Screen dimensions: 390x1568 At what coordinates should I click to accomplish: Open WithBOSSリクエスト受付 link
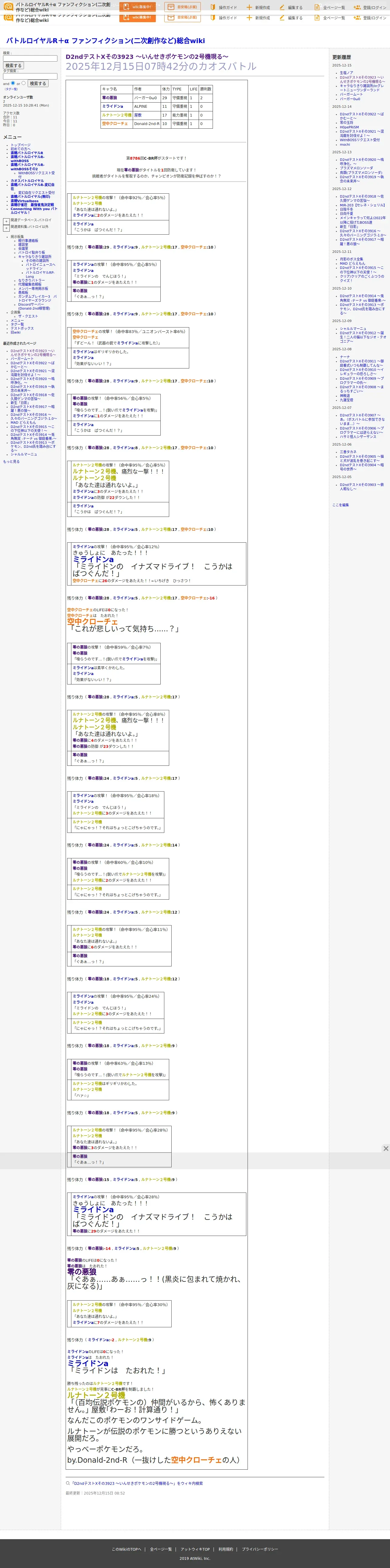[36, 175]
